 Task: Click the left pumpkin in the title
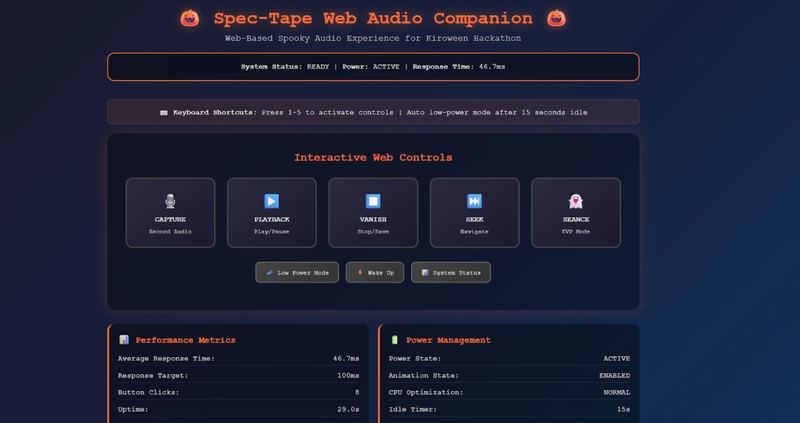click(x=189, y=18)
